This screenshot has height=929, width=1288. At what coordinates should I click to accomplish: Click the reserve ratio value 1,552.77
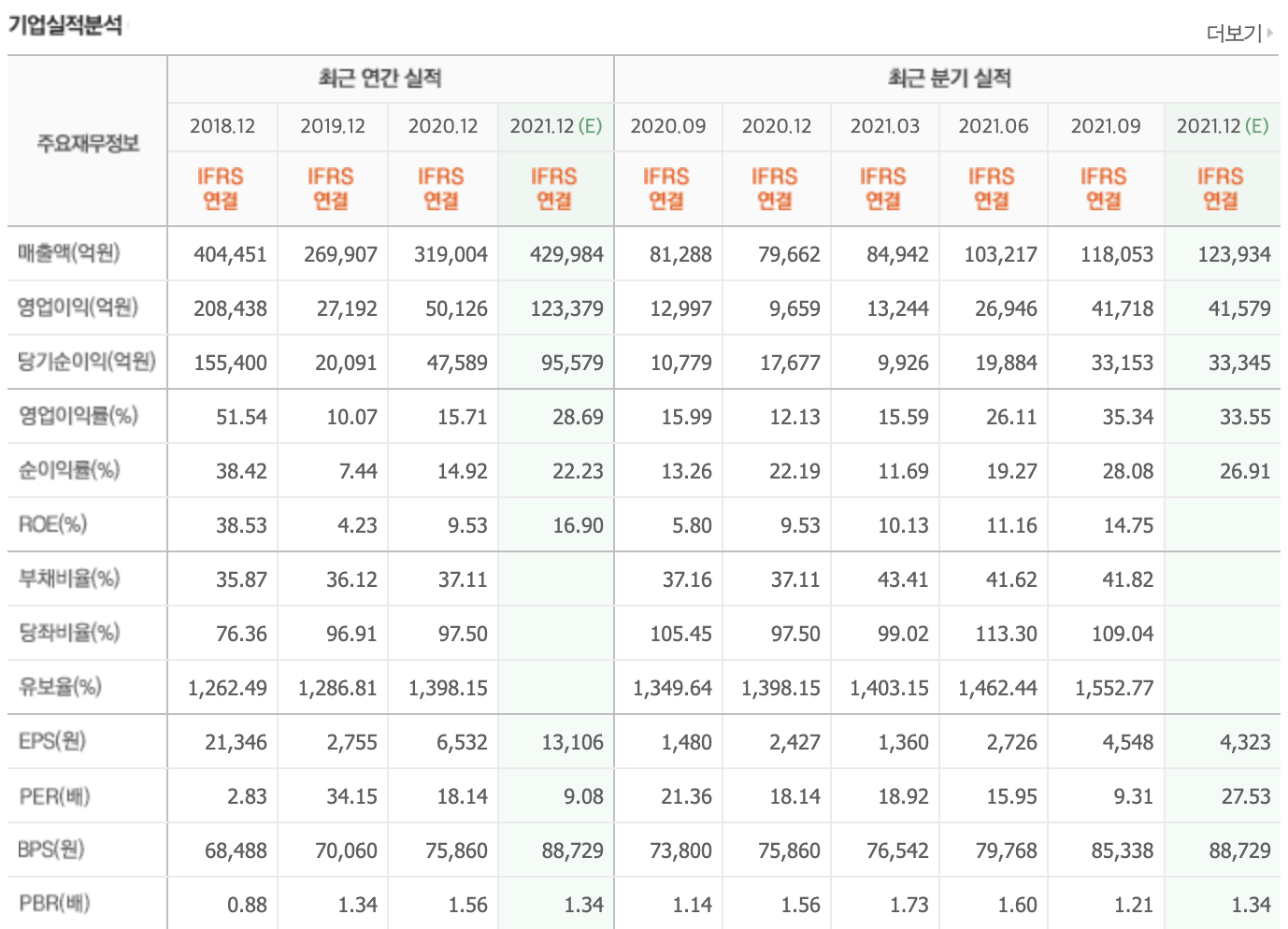tap(1114, 688)
